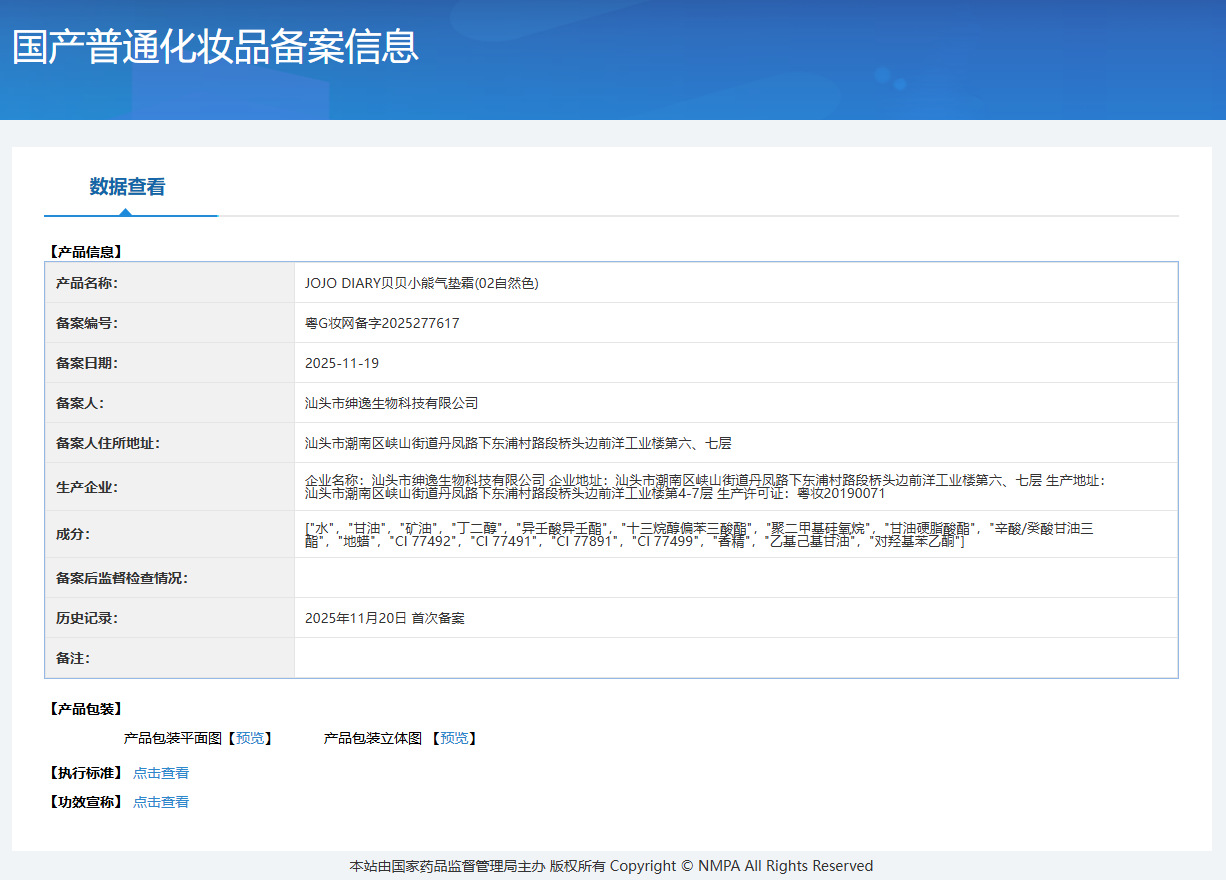Screen dimensions: 1226x880
Task: Click the 备案人住所地址 address value
Action: coord(518,443)
